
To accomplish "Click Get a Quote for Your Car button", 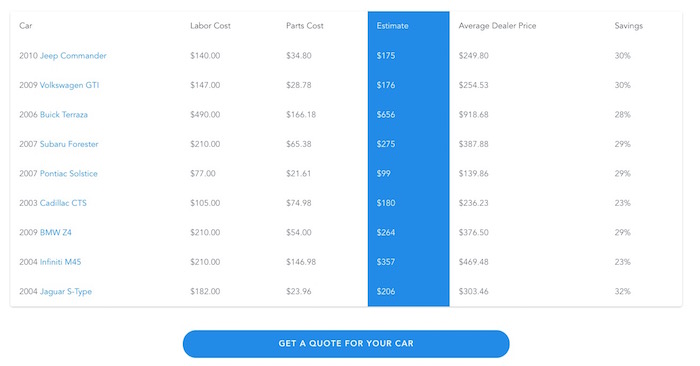I will [x=346, y=344].
